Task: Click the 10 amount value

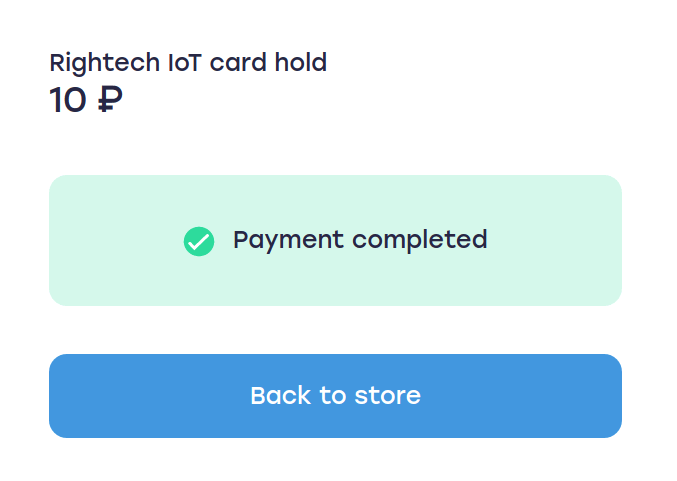Action: click(x=68, y=100)
